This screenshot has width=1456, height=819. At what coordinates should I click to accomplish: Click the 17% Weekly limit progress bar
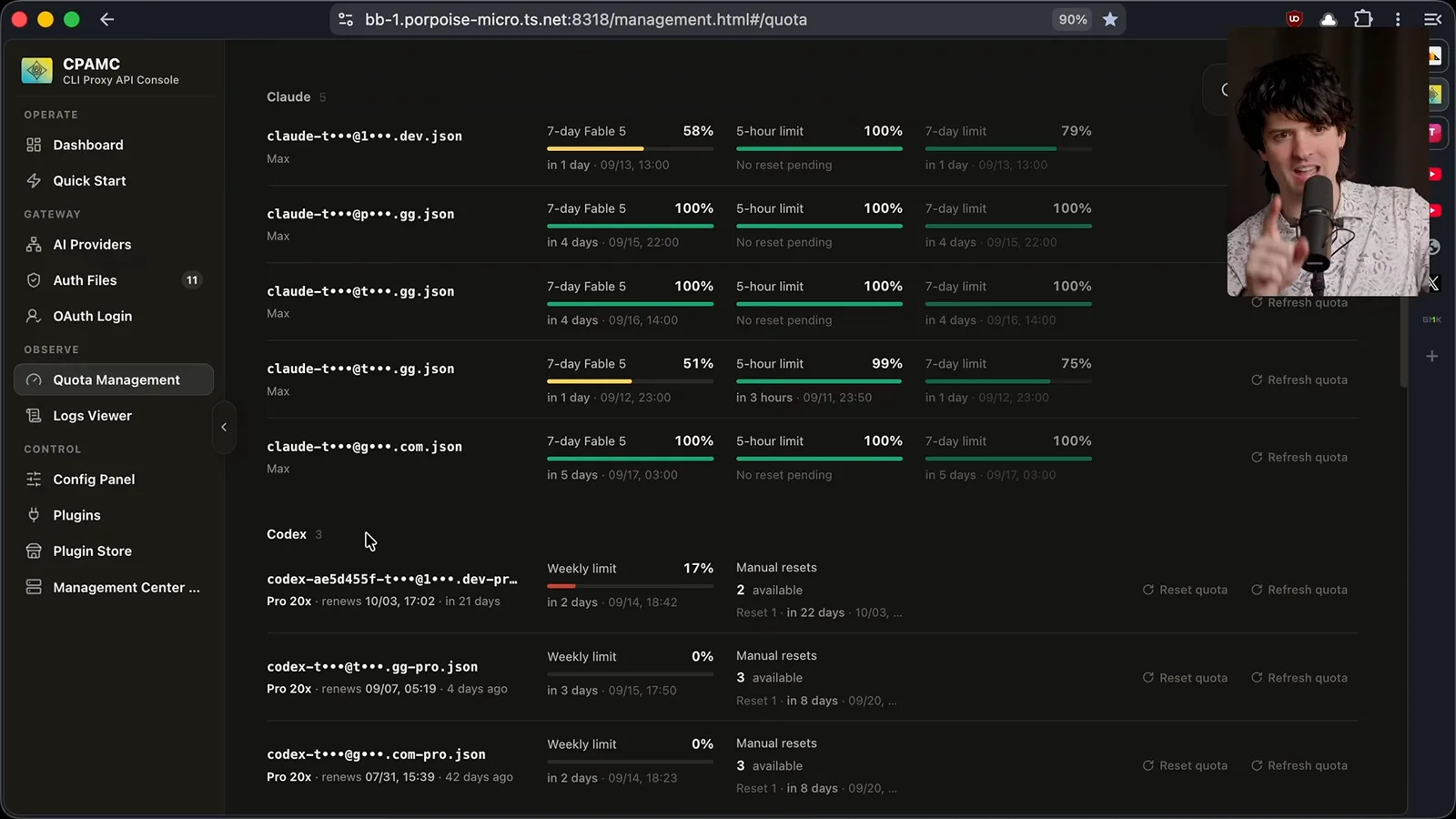(x=630, y=586)
